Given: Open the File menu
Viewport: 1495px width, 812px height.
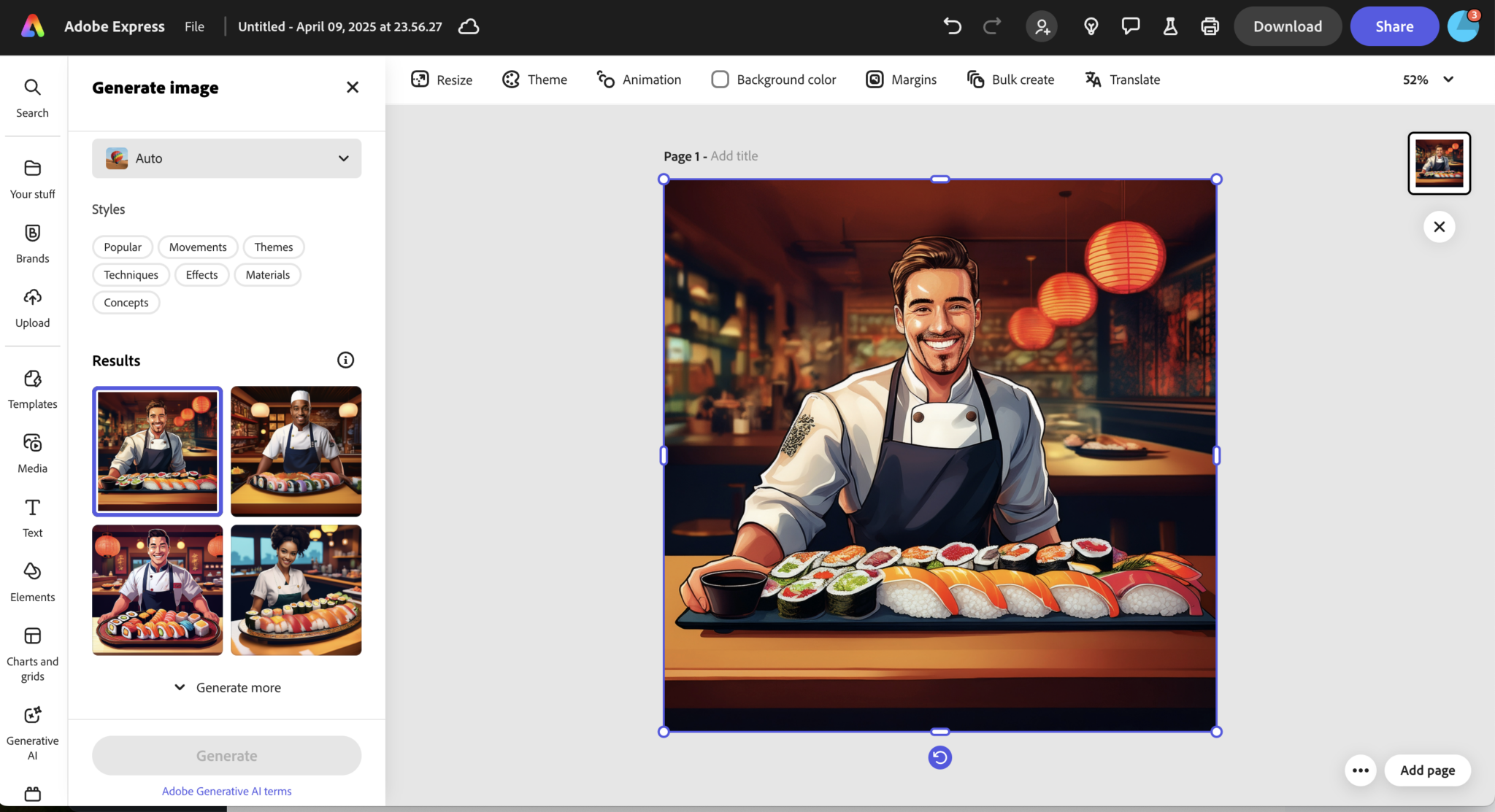Looking at the screenshot, I should point(194,26).
